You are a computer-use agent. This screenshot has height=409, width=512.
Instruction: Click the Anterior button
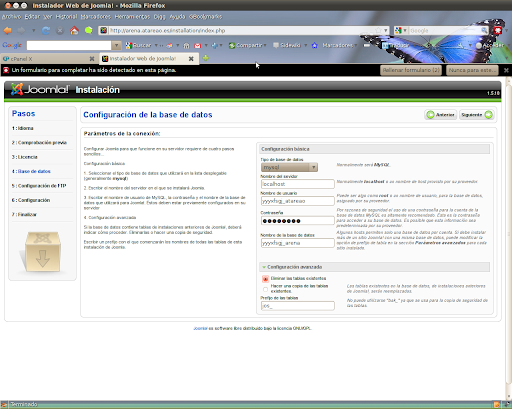441,115
